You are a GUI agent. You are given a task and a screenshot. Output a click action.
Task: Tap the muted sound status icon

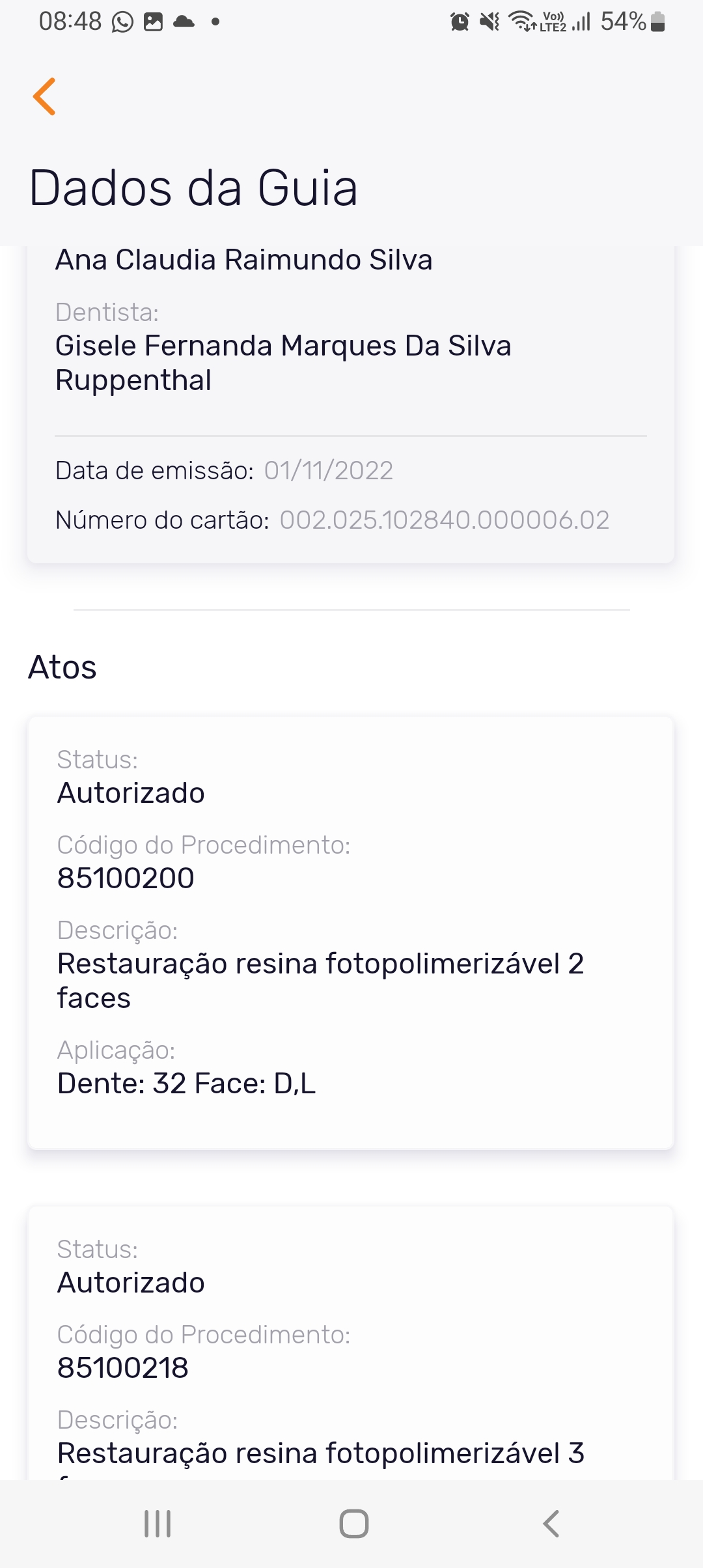click(489, 22)
